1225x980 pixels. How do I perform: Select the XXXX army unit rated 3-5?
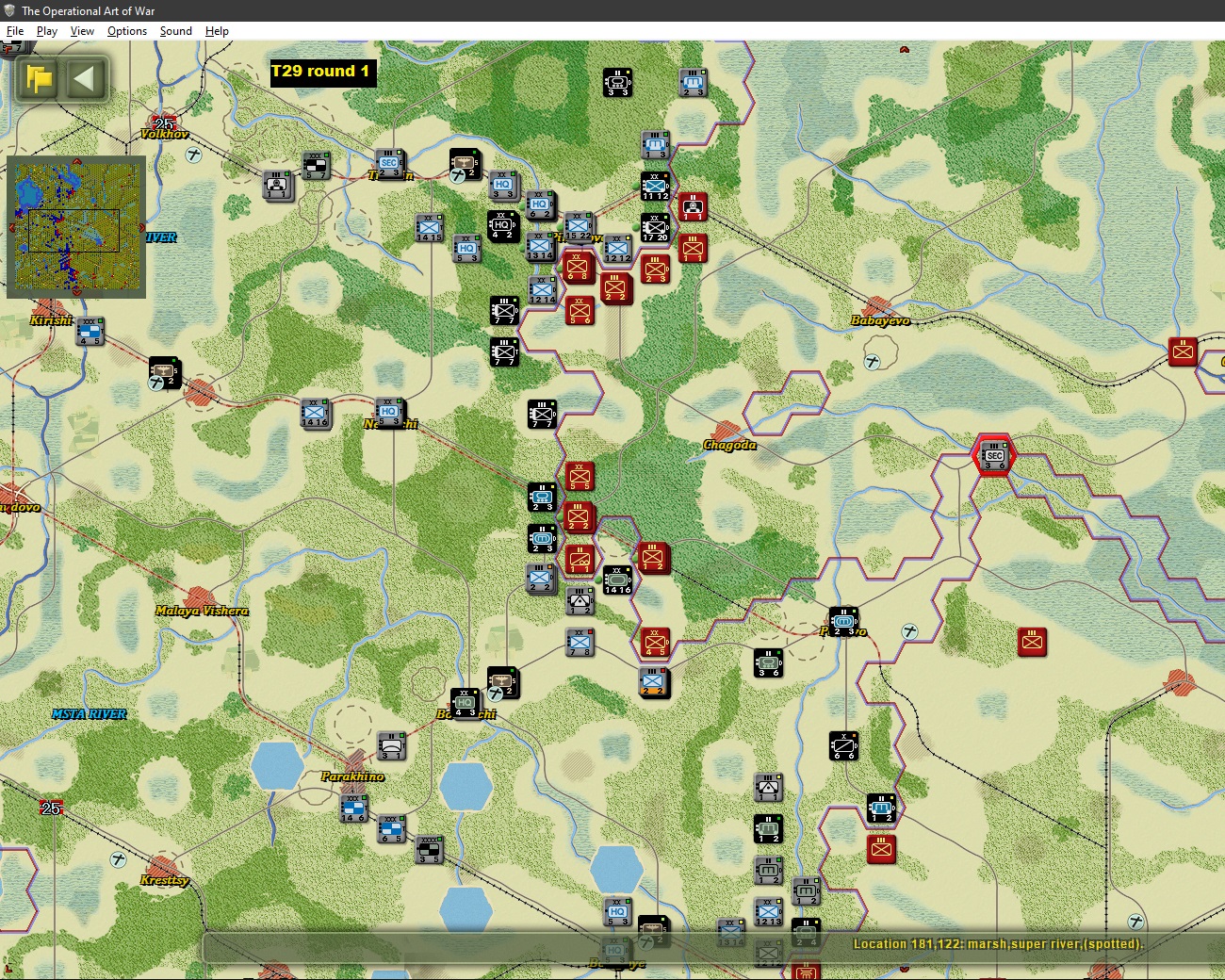(x=429, y=849)
